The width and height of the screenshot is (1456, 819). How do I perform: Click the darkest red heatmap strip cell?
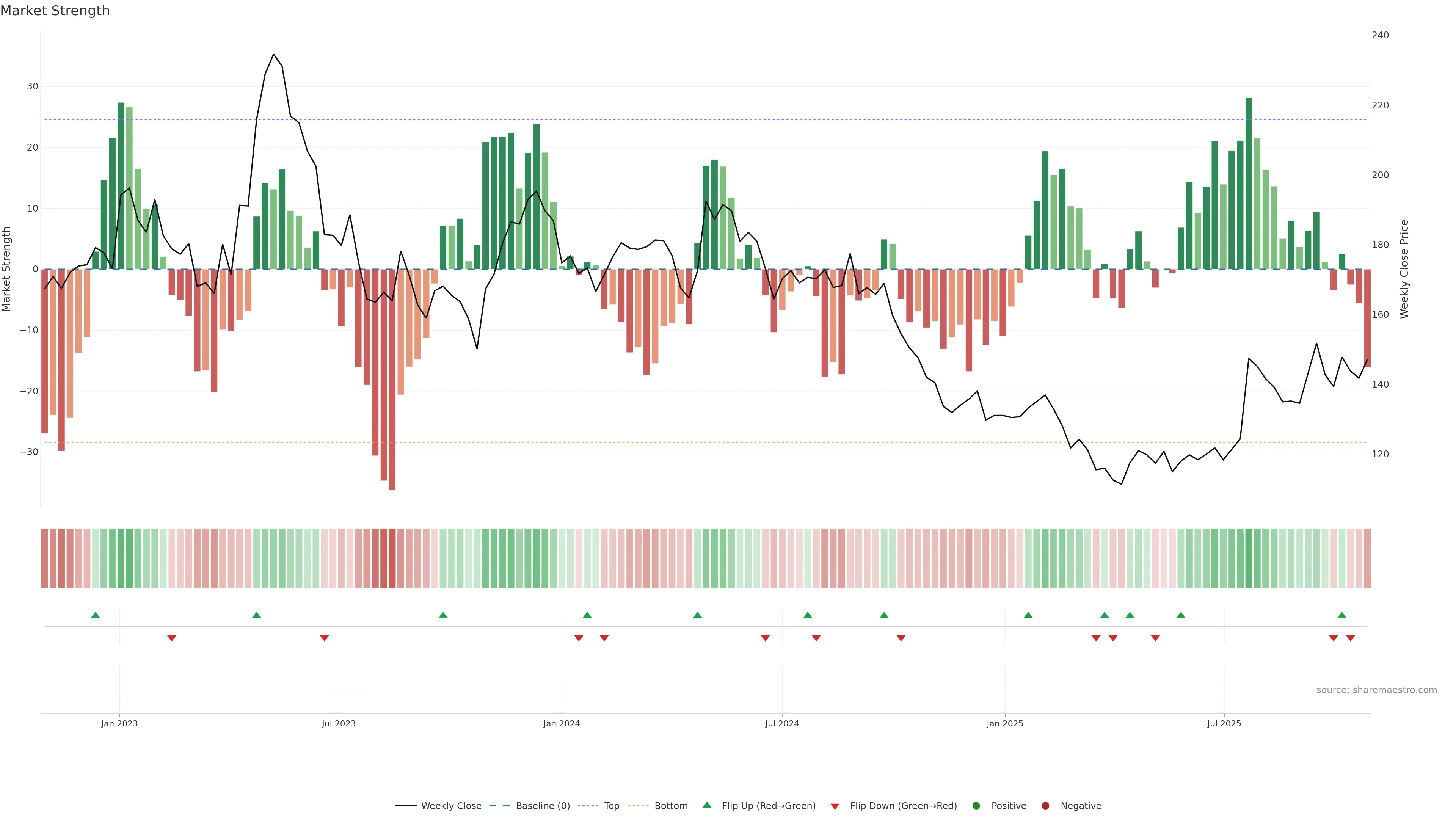point(392,558)
